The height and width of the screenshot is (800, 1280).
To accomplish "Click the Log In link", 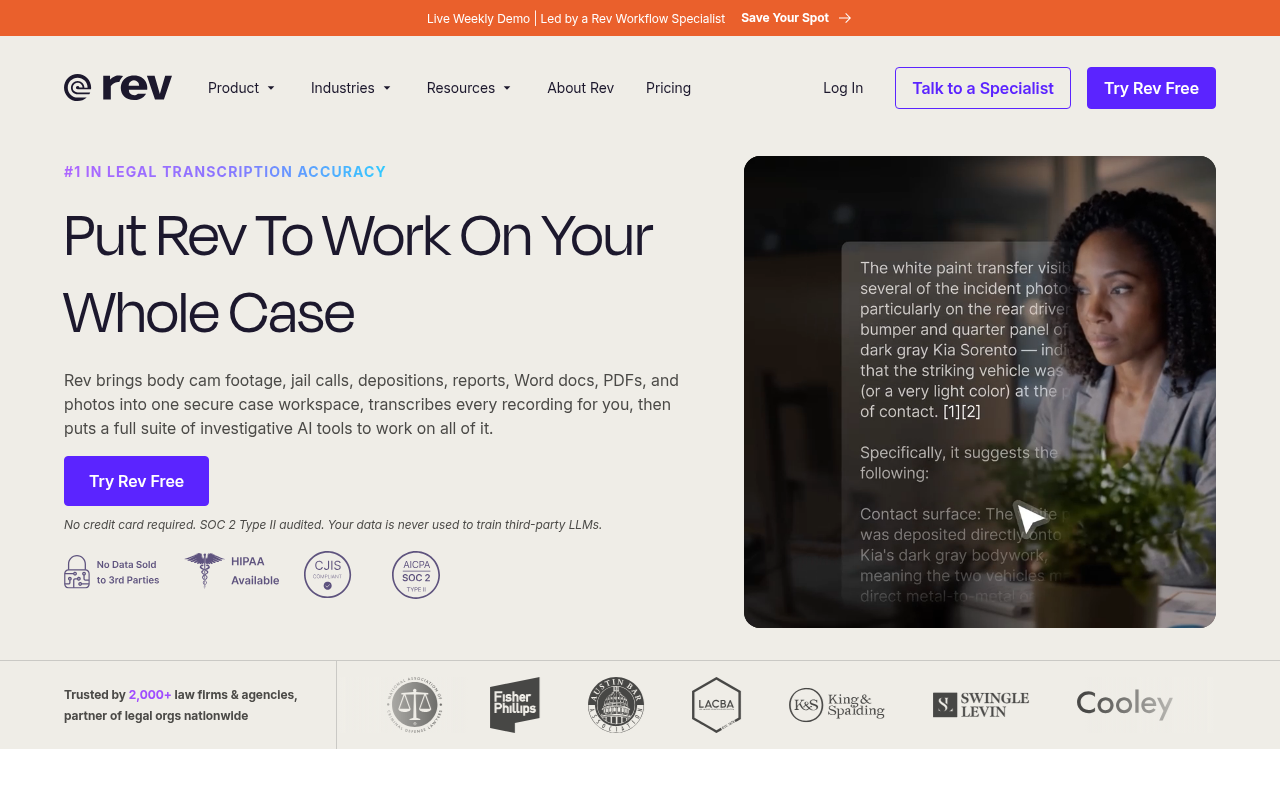I will click(843, 88).
